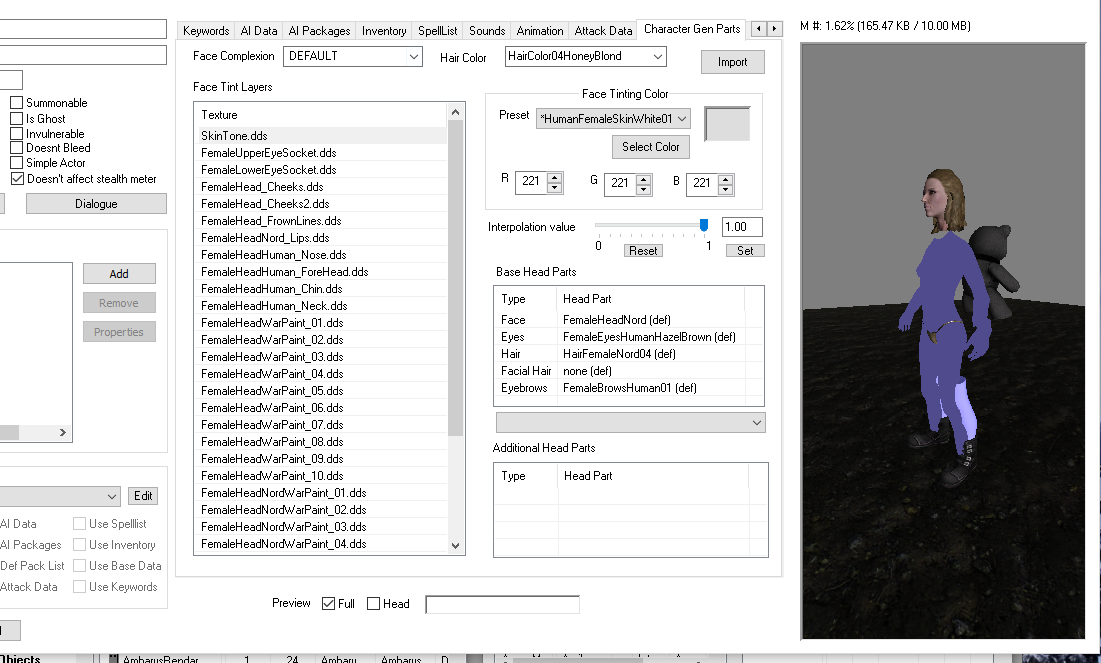Image resolution: width=1101 pixels, height=663 pixels.
Task: Uncheck the Full preview checkbox
Action: point(328,603)
